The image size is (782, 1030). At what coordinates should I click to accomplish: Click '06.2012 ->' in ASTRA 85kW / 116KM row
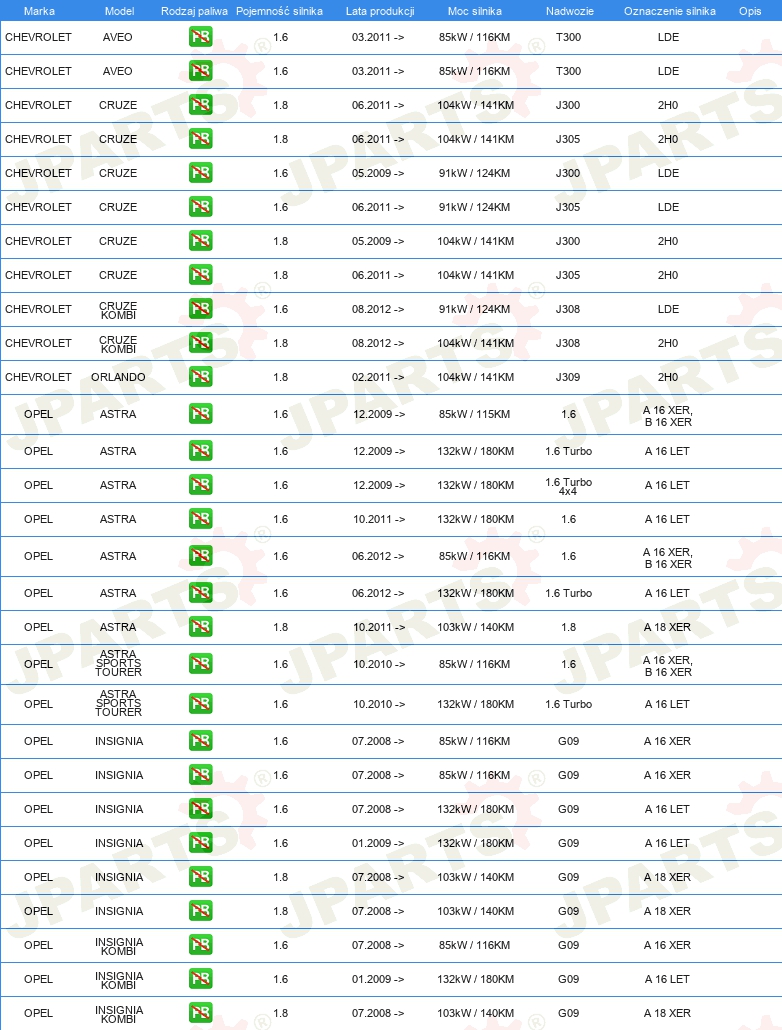[378, 556]
